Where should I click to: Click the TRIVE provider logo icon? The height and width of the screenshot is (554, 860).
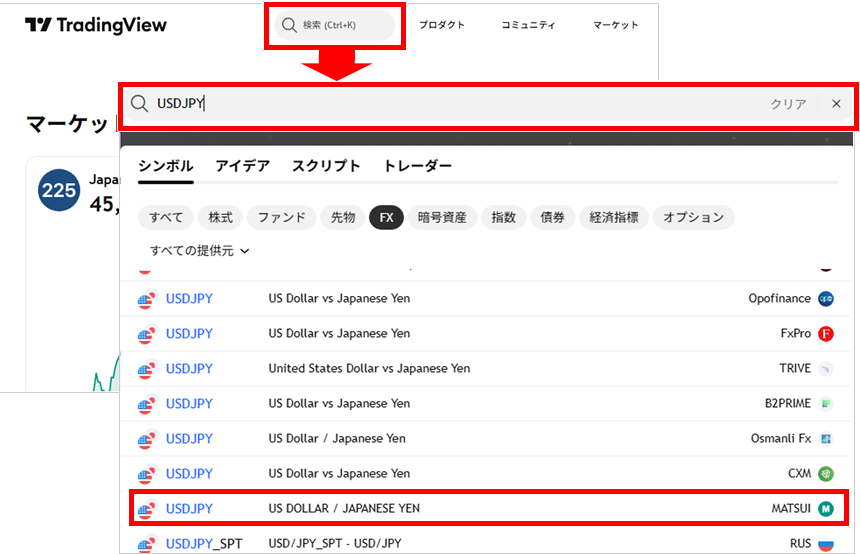click(x=825, y=369)
